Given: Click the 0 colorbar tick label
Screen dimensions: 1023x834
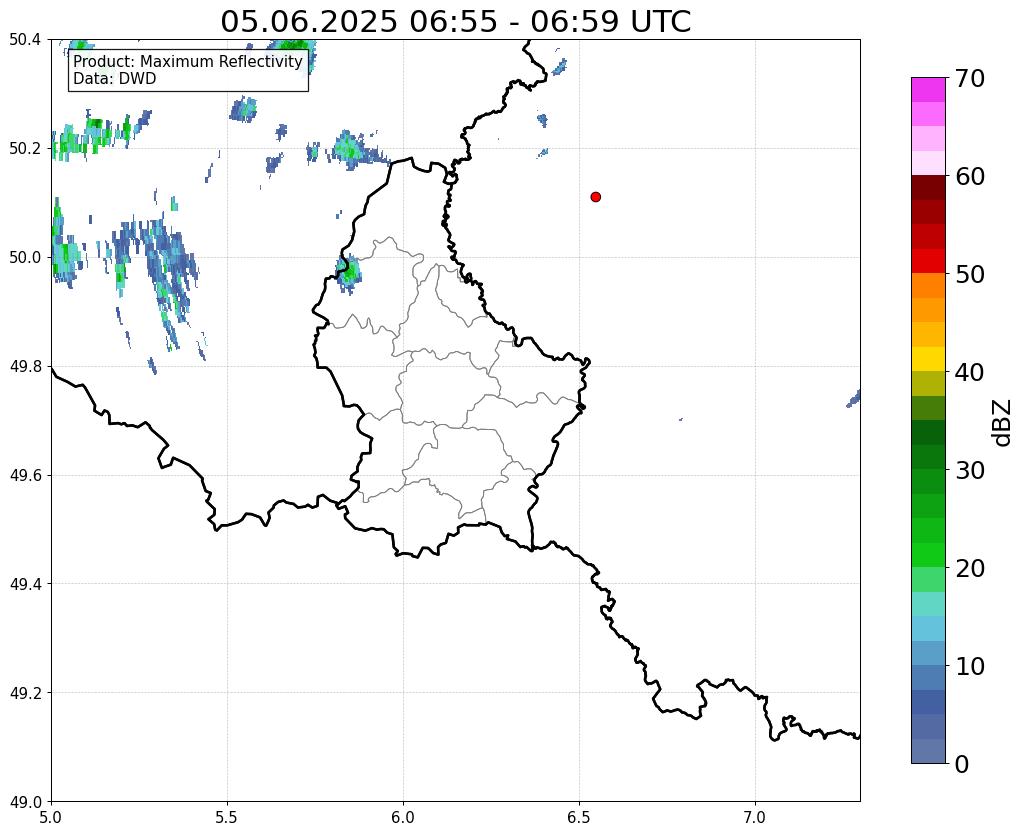Looking at the screenshot, I should click(x=962, y=764).
